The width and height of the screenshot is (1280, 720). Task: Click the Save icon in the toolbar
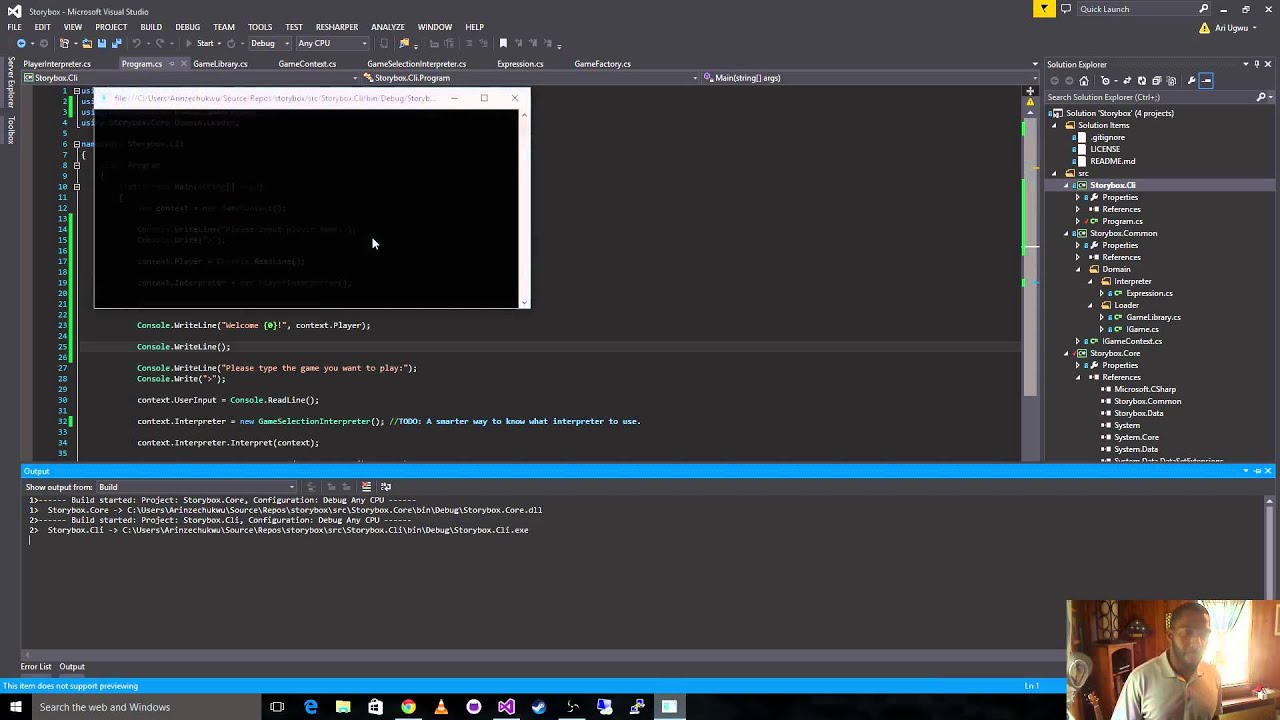coord(102,43)
